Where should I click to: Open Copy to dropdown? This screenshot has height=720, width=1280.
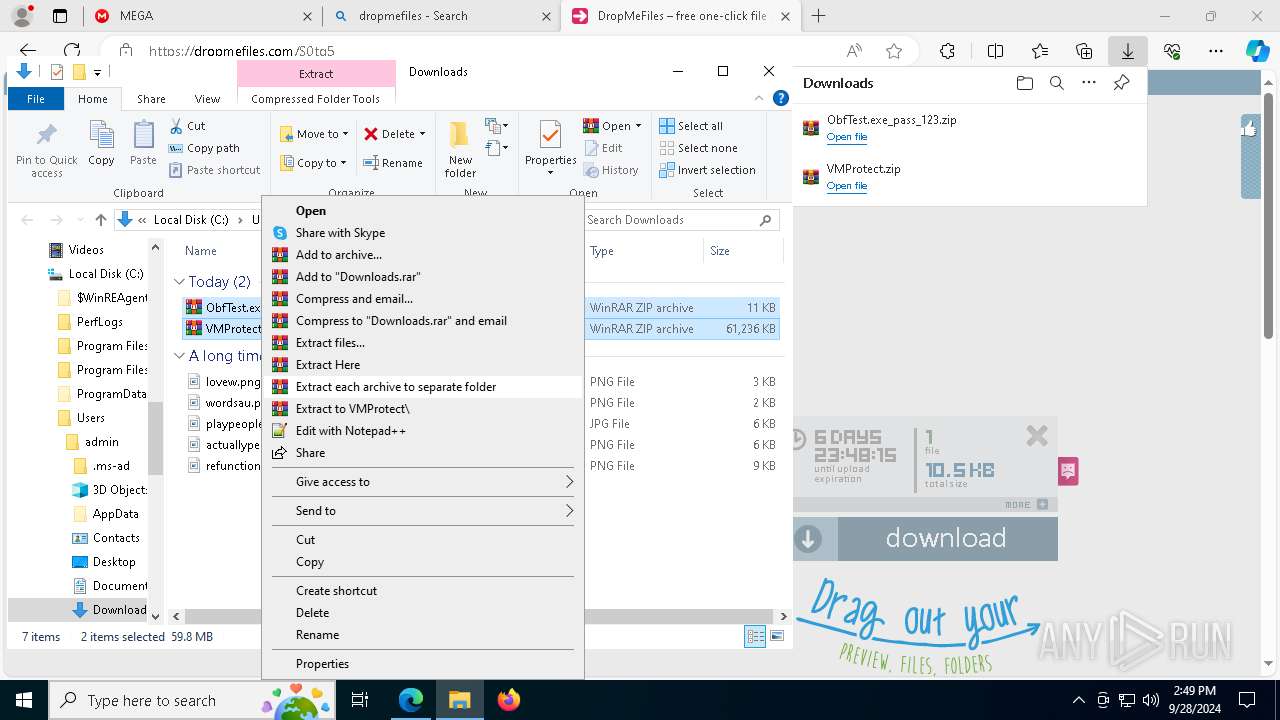[314, 163]
